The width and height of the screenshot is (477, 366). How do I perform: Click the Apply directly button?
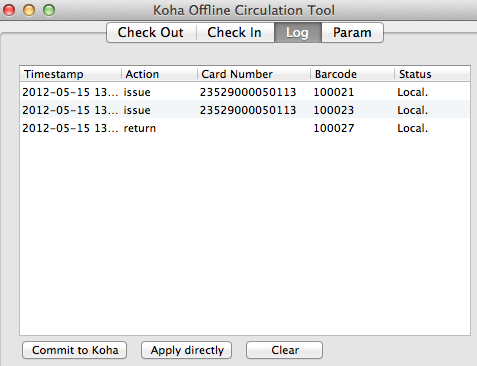187,350
